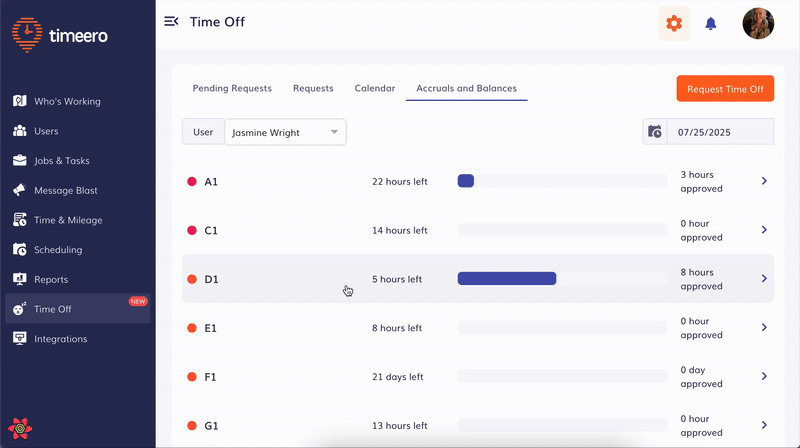The width and height of the screenshot is (800, 448).
Task: Click the orange settings gear icon
Action: [x=674, y=23]
